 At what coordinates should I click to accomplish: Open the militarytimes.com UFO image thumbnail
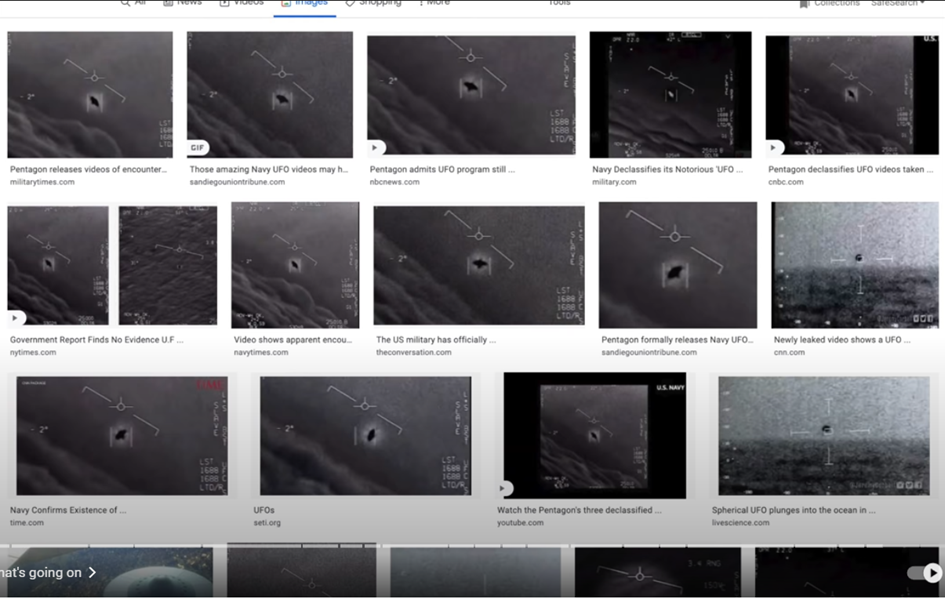[x=90, y=95]
